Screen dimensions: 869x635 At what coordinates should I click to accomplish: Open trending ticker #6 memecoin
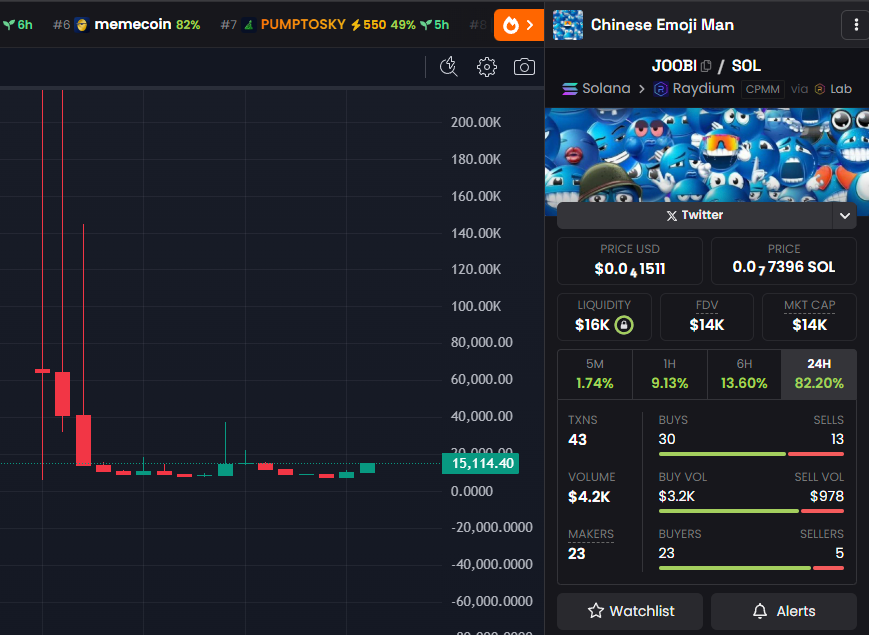click(x=127, y=25)
